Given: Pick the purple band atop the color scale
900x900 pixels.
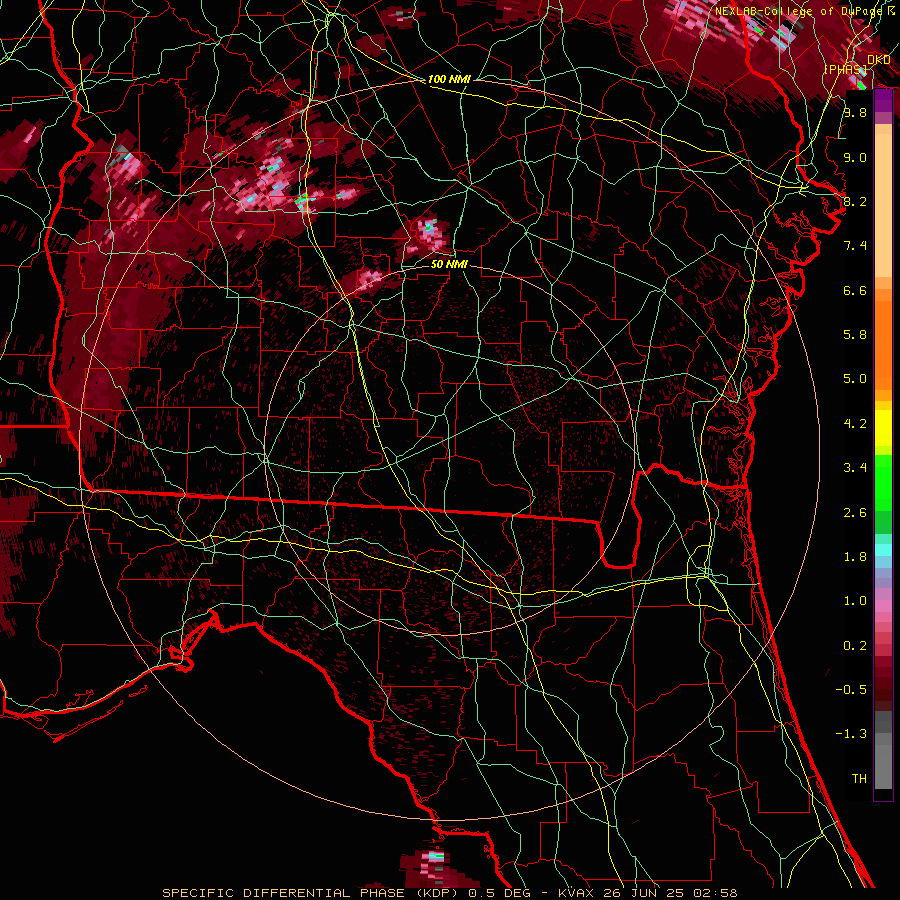Looking at the screenshot, I should (883, 100).
